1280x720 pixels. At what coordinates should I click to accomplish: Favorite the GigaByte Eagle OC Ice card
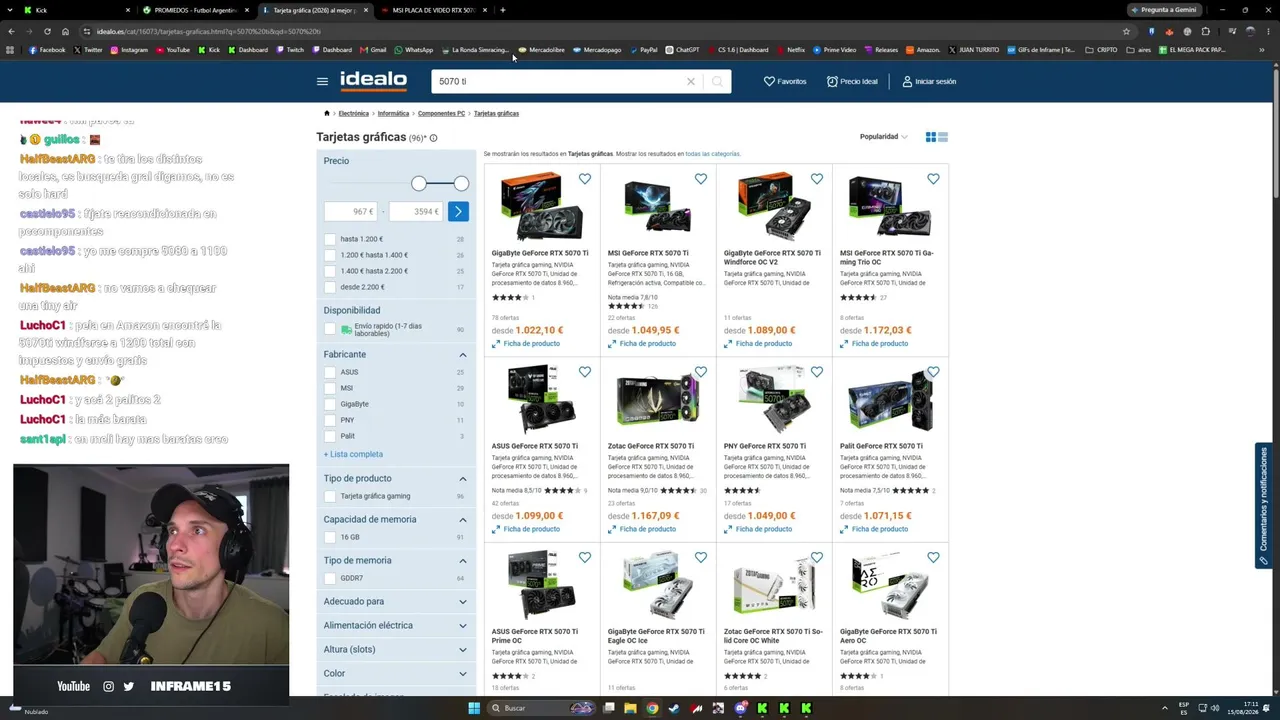coord(701,558)
